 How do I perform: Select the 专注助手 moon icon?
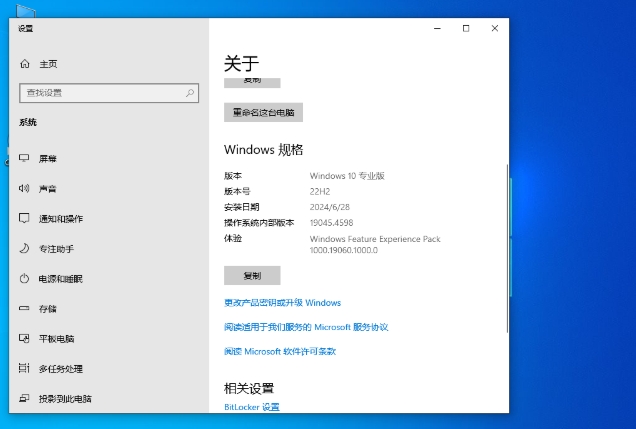point(25,248)
